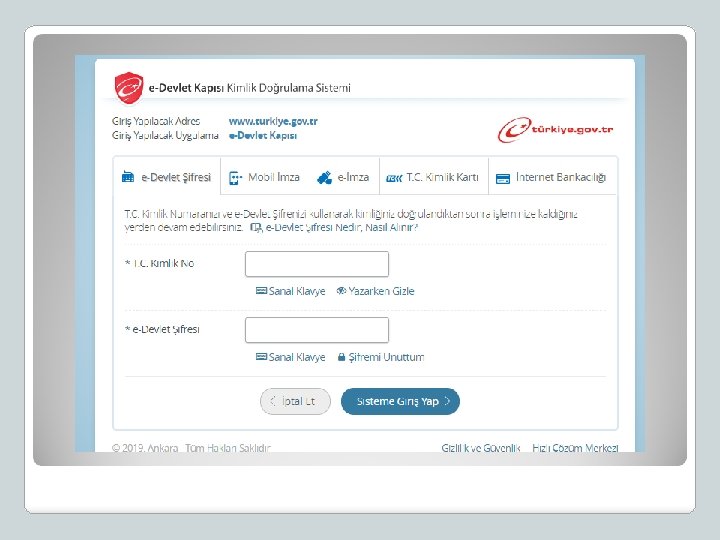This screenshot has height=540, width=720.
Task: Click the e-Devlet red shield logo
Action: pyautogui.click(x=129, y=87)
